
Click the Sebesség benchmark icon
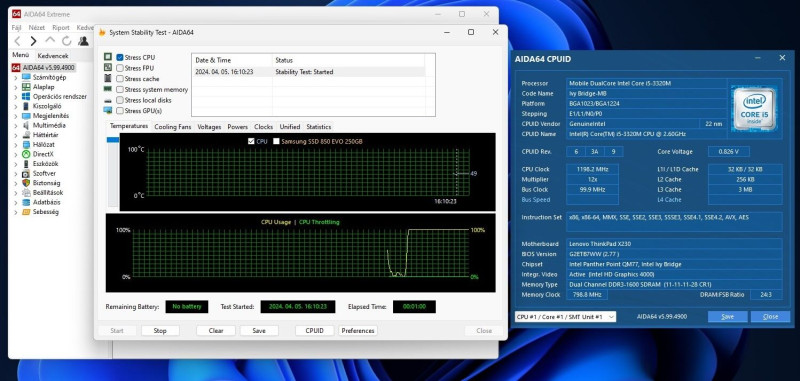pos(26,212)
